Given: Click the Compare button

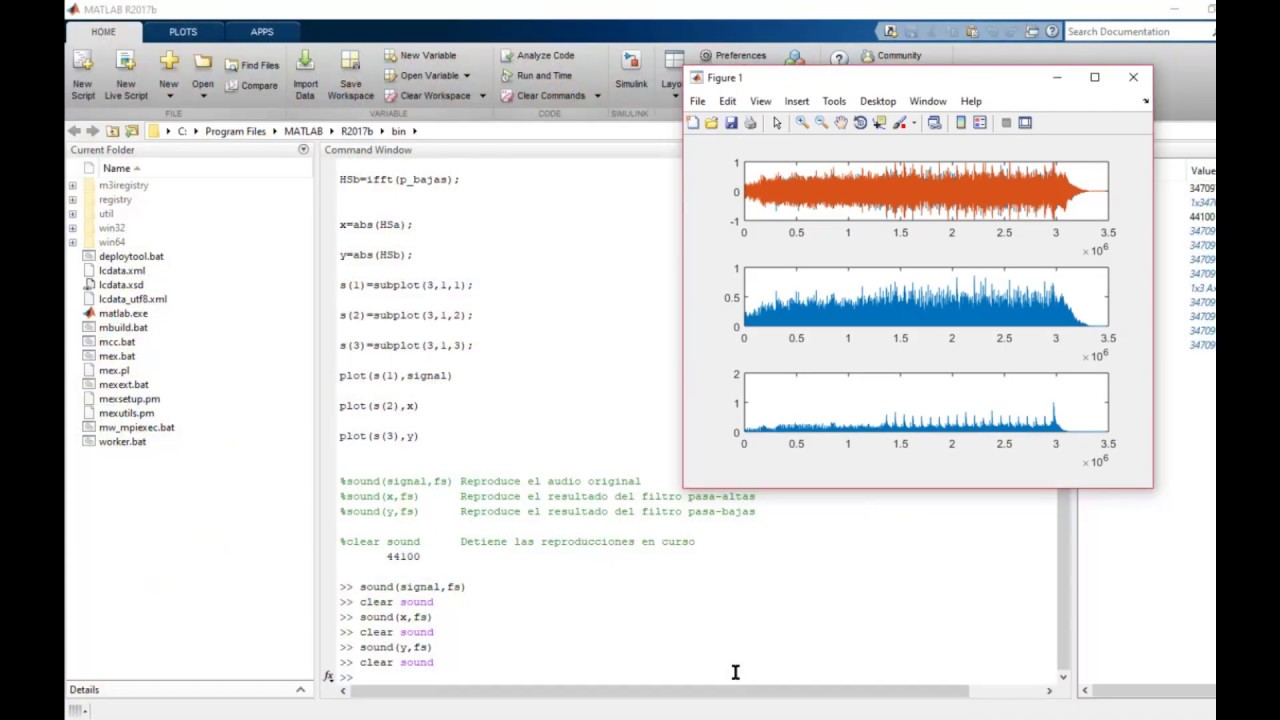Looking at the screenshot, I should (x=251, y=86).
